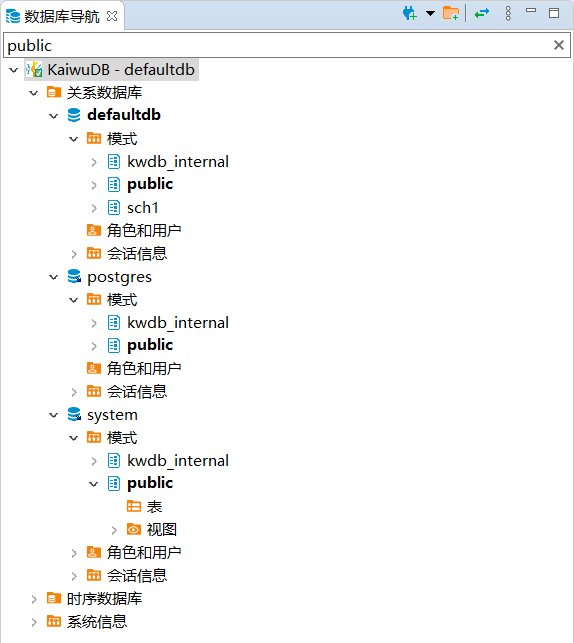This screenshot has height=643, width=574.
Task: Close the 数据库导航 tab
Action: [112, 16]
